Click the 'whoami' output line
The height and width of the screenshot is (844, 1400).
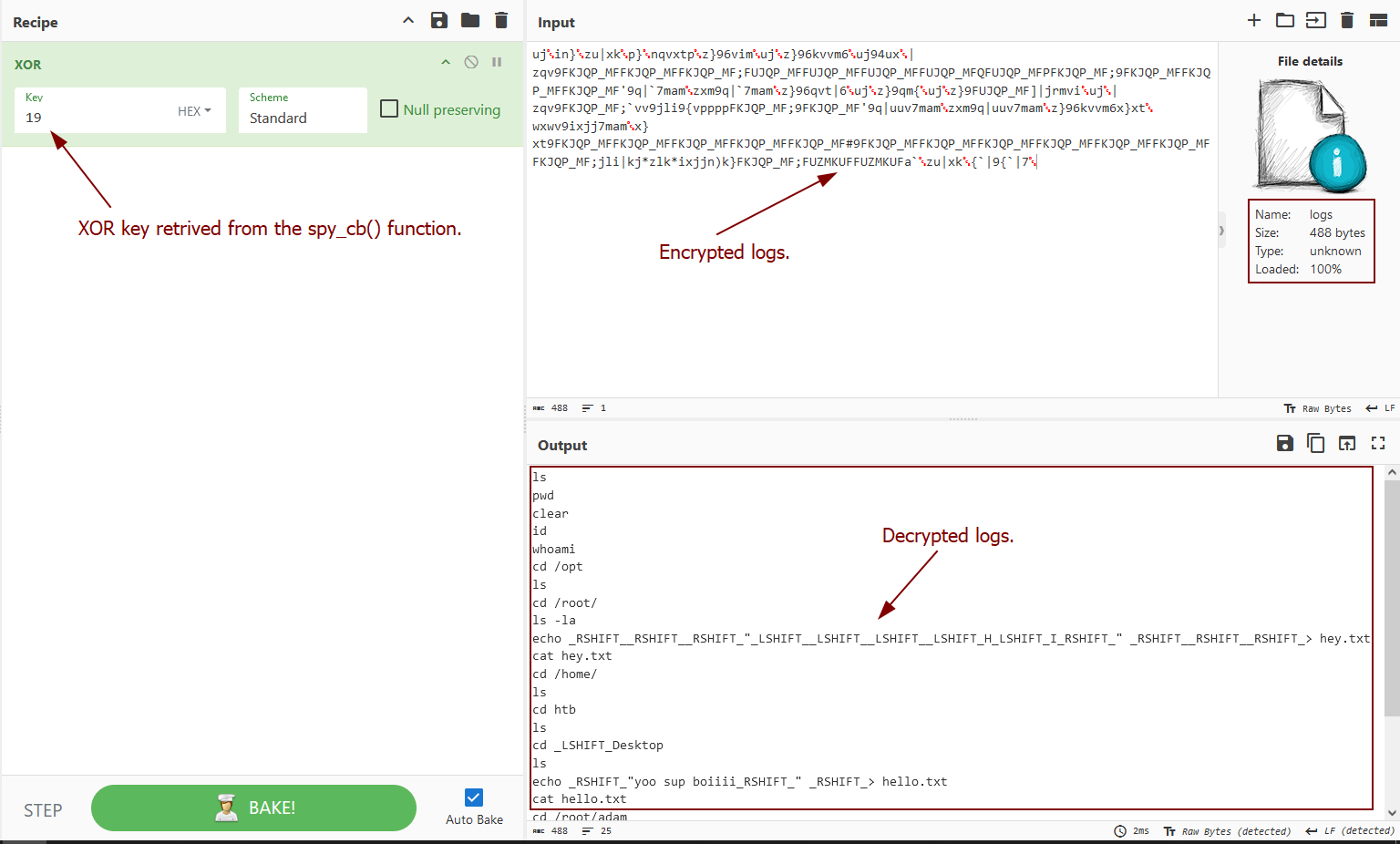554,549
